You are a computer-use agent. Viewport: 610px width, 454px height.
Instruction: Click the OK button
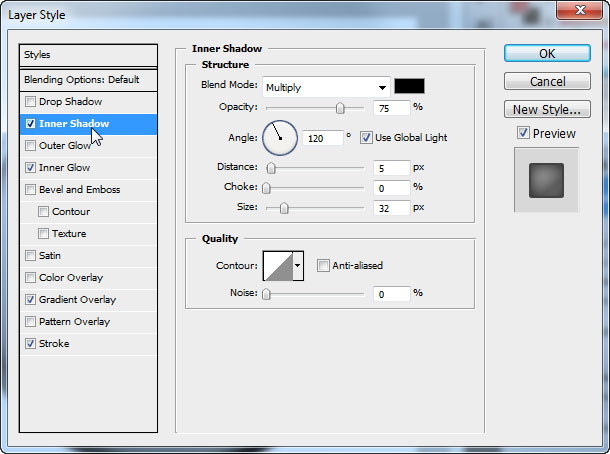pyautogui.click(x=547, y=53)
